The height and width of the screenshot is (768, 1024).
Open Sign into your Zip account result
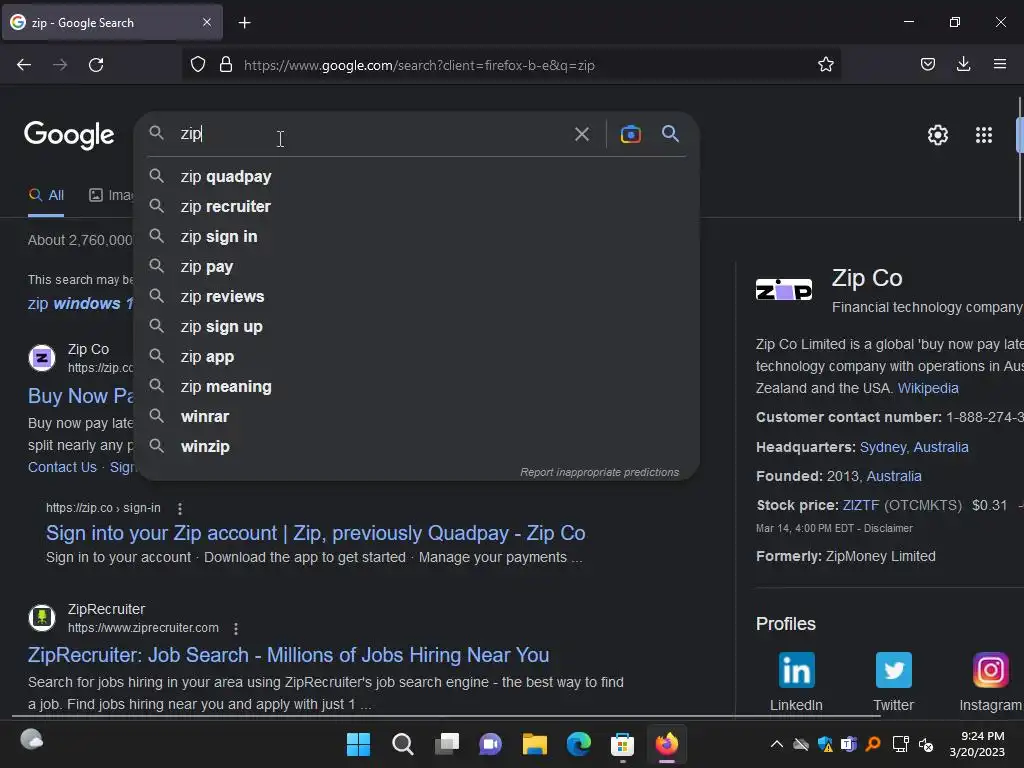tap(315, 533)
